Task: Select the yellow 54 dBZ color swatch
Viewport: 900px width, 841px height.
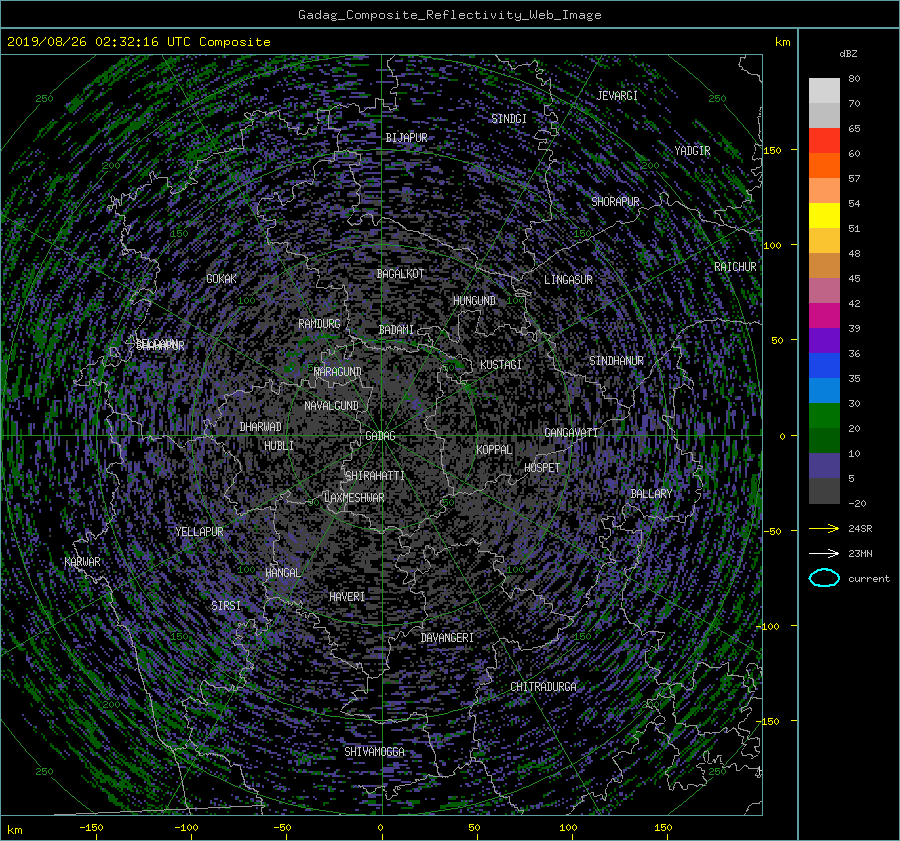Action: 824,215
